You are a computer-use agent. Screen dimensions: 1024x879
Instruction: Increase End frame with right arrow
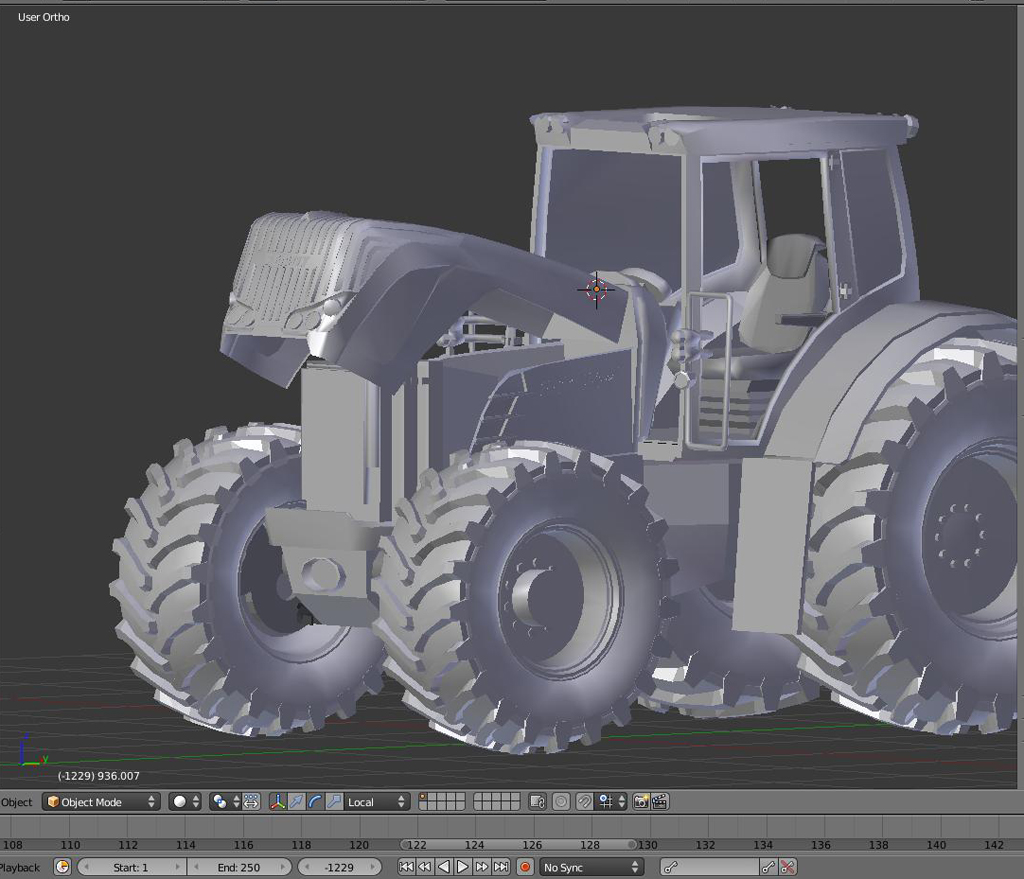pos(283,867)
